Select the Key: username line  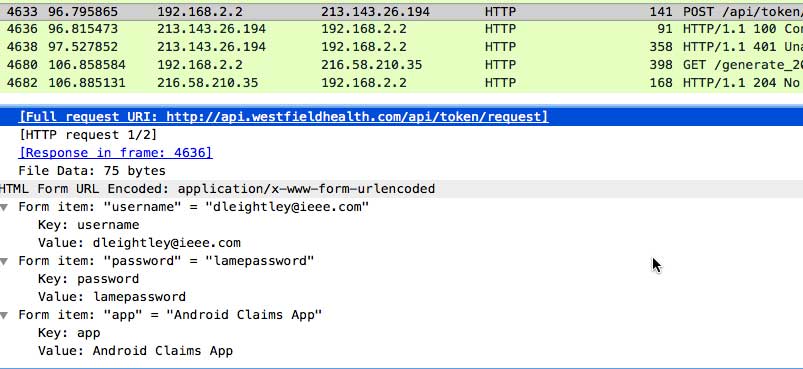click(89, 225)
